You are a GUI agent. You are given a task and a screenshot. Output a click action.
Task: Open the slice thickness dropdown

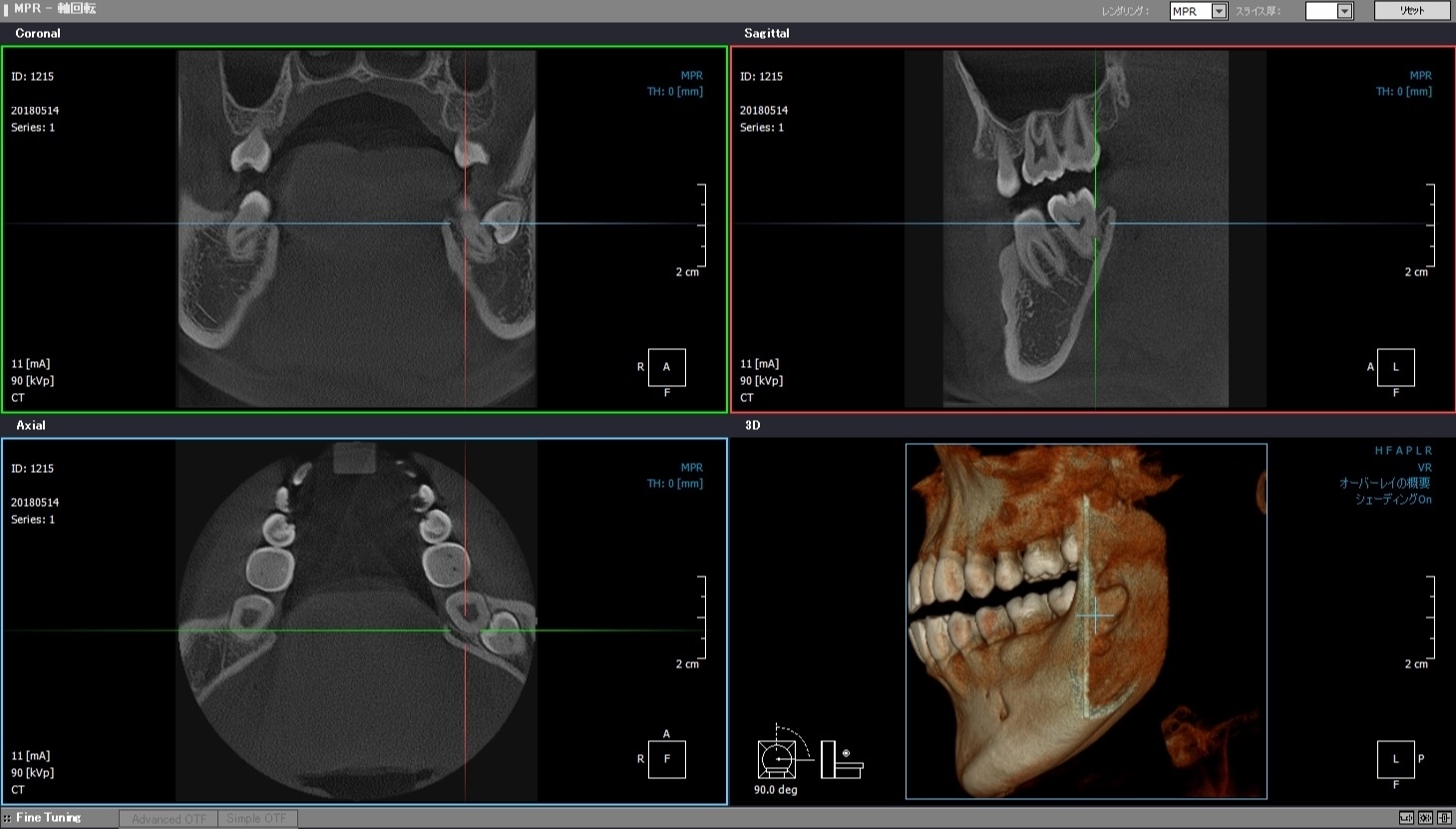pos(1329,11)
